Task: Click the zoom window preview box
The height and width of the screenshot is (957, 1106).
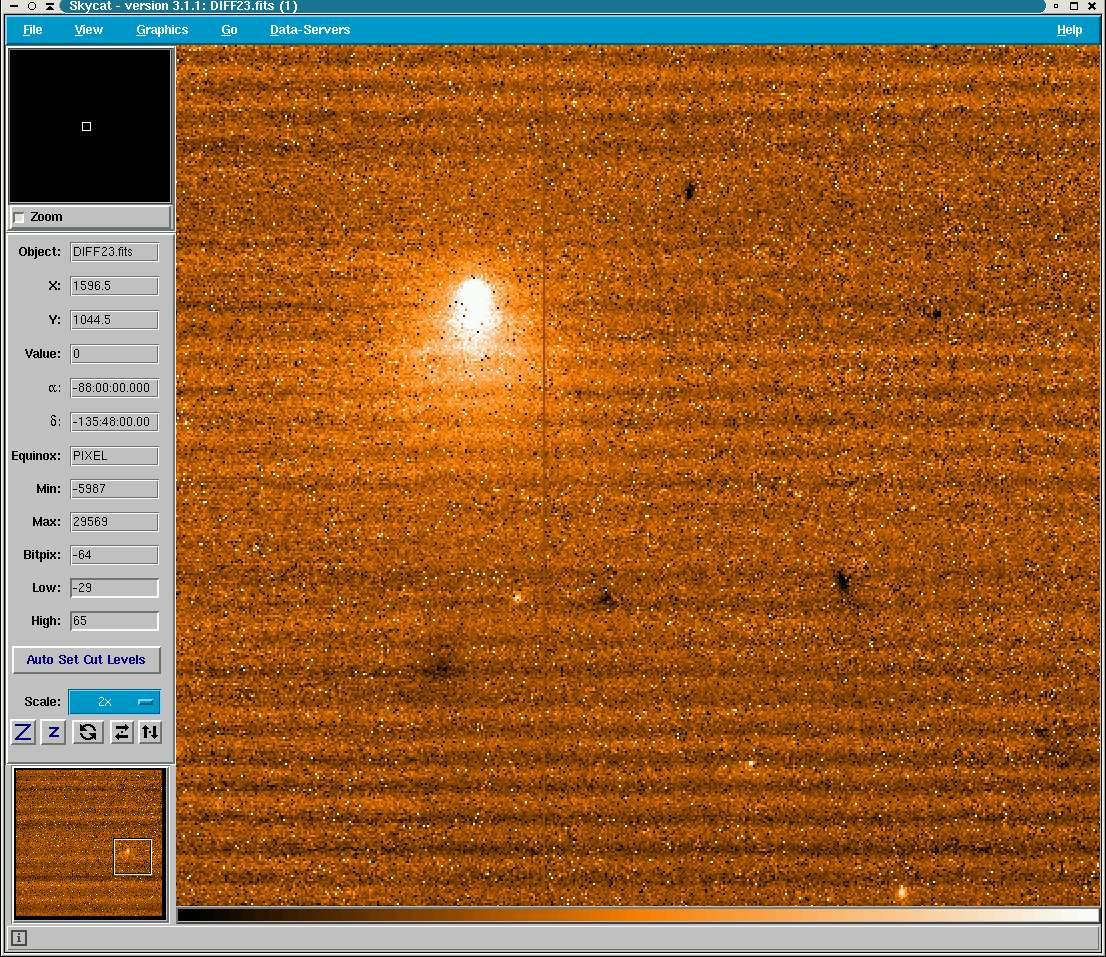Action: pos(90,126)
